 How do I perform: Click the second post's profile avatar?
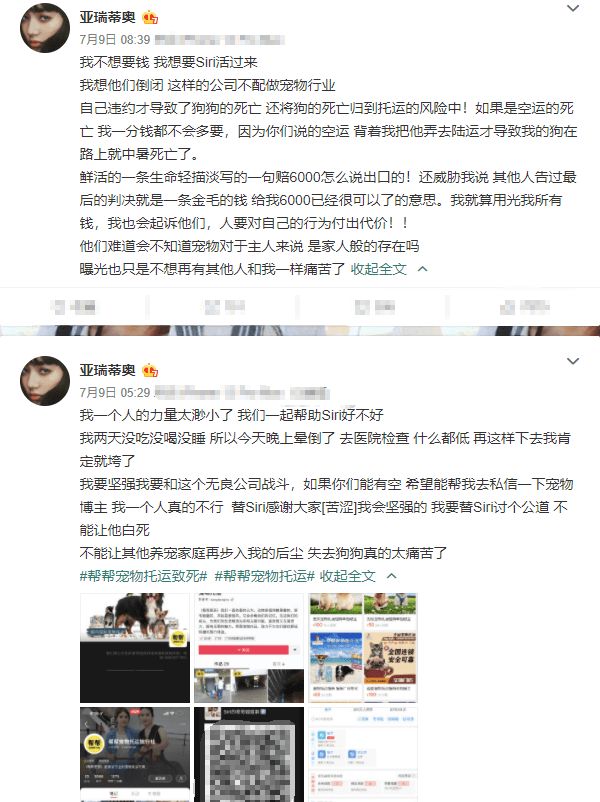[45, 381]
